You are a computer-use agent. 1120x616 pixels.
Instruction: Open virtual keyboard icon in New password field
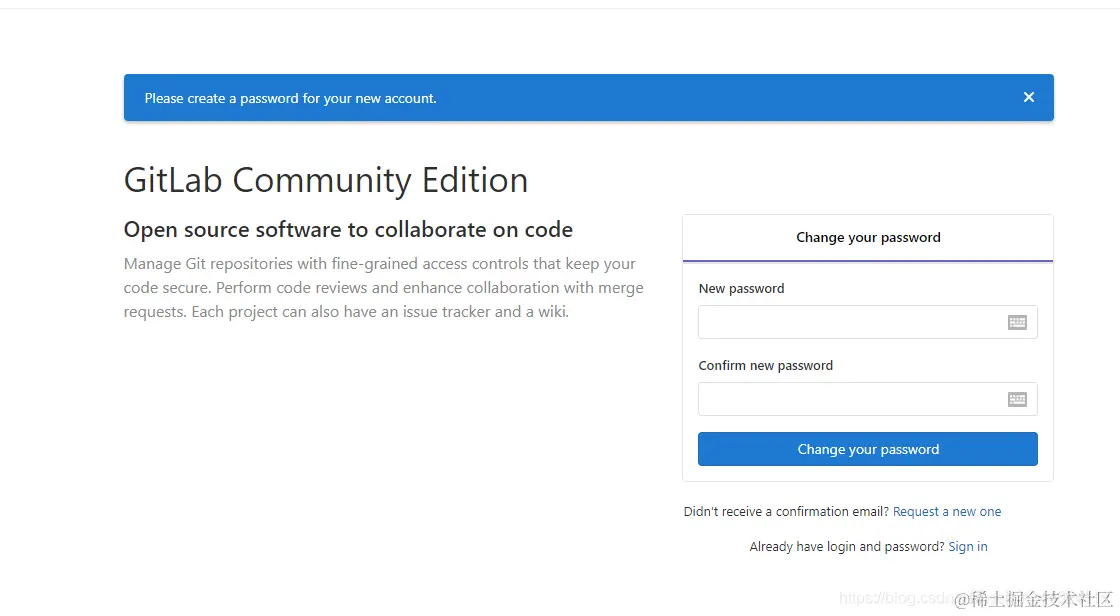1017,322
